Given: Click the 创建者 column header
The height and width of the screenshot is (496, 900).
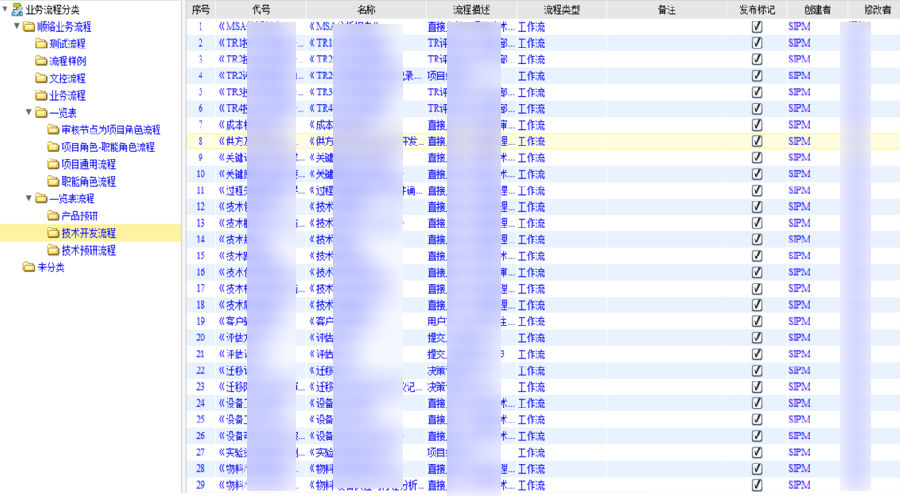Looking at the screenshot, I should (817, 10).
